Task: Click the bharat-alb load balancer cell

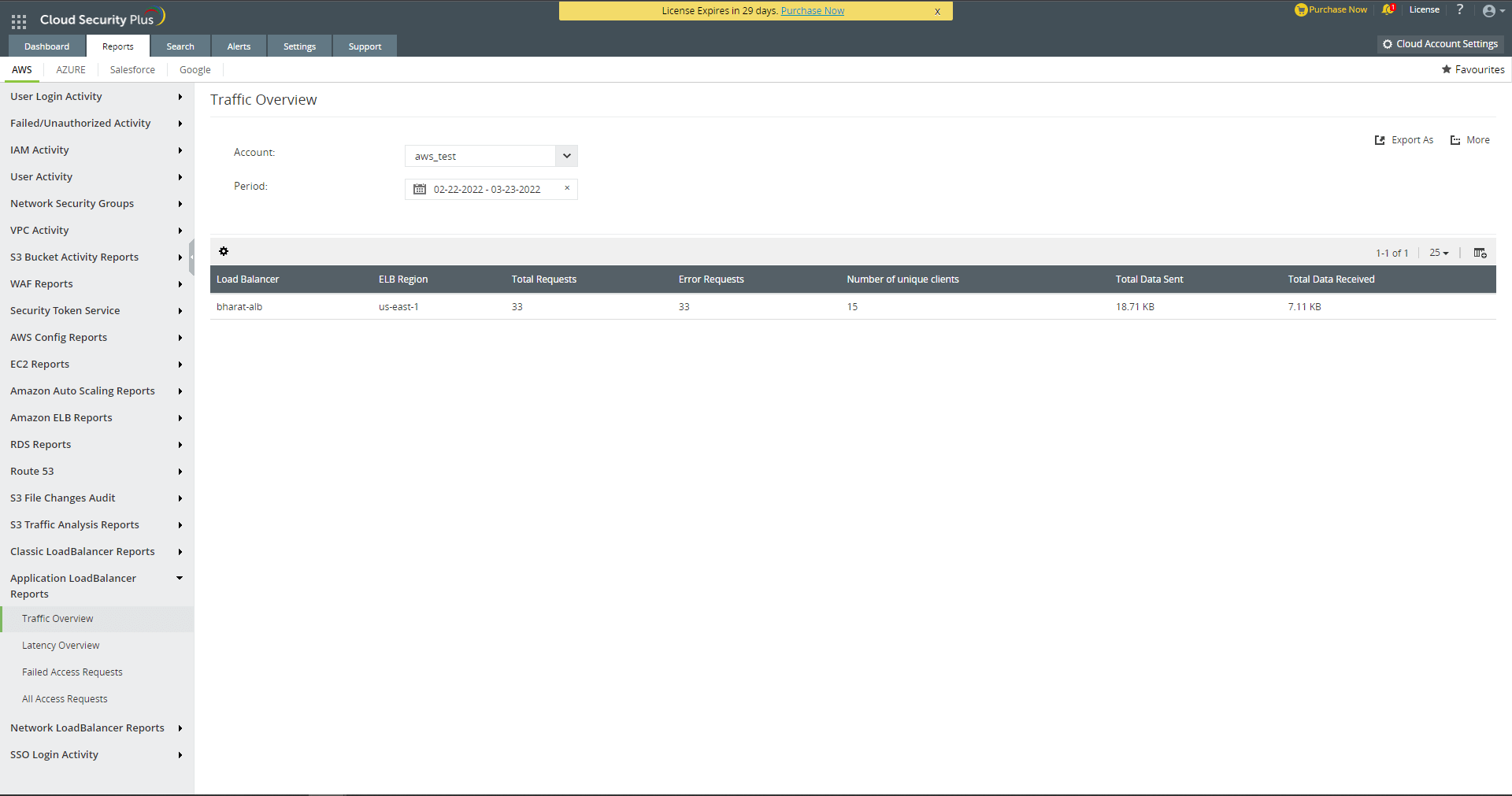Action: tap(239, 307)
